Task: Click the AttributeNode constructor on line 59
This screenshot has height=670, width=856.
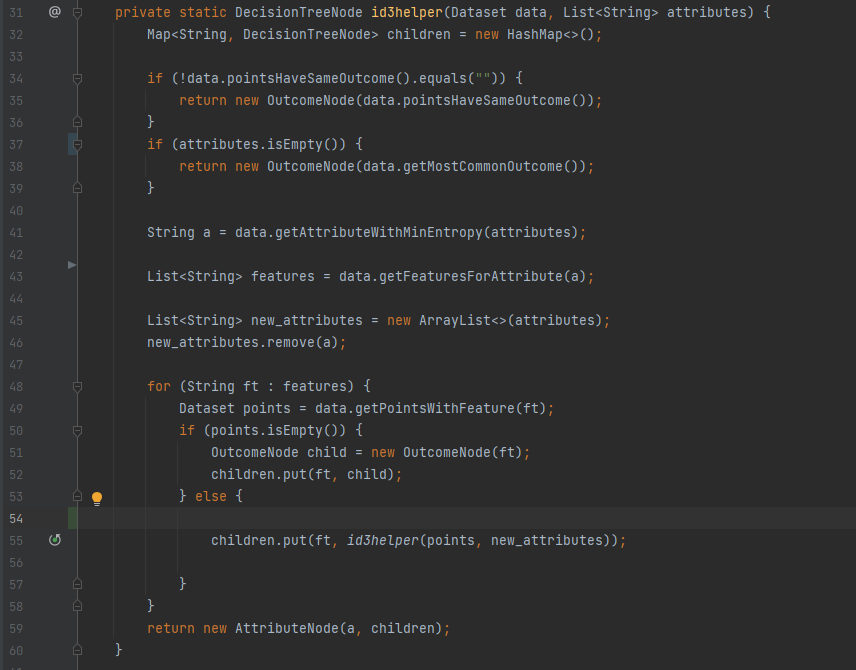Action: [x=282, y=628]
